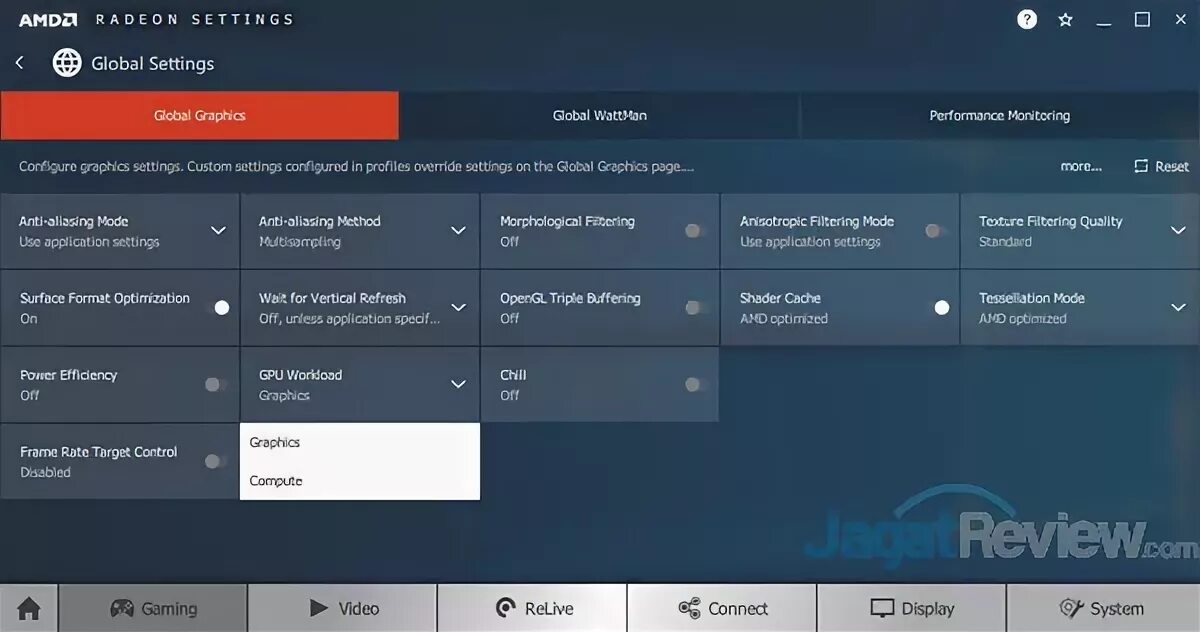
Task: Click the System gear icon
Action: [x=1072, y=608]
